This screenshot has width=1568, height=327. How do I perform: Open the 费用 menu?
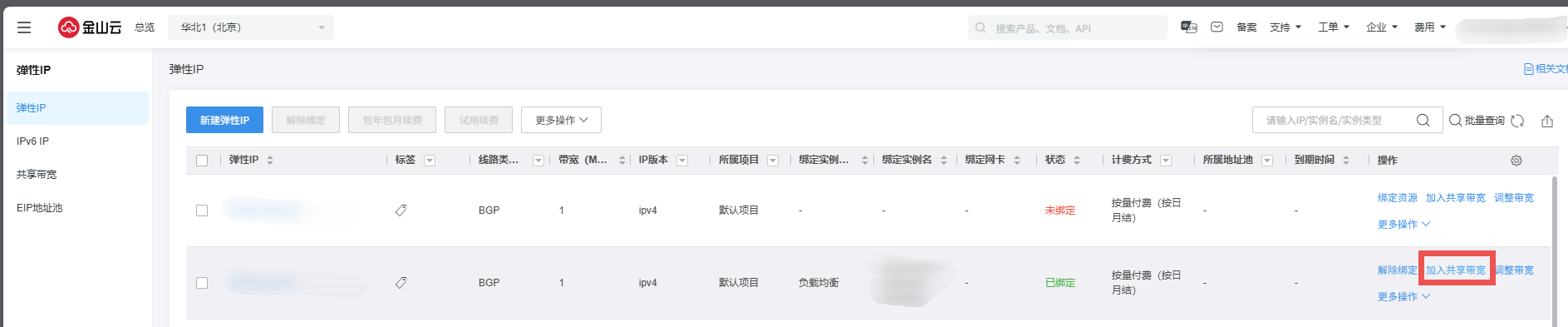pos(1430,27)
